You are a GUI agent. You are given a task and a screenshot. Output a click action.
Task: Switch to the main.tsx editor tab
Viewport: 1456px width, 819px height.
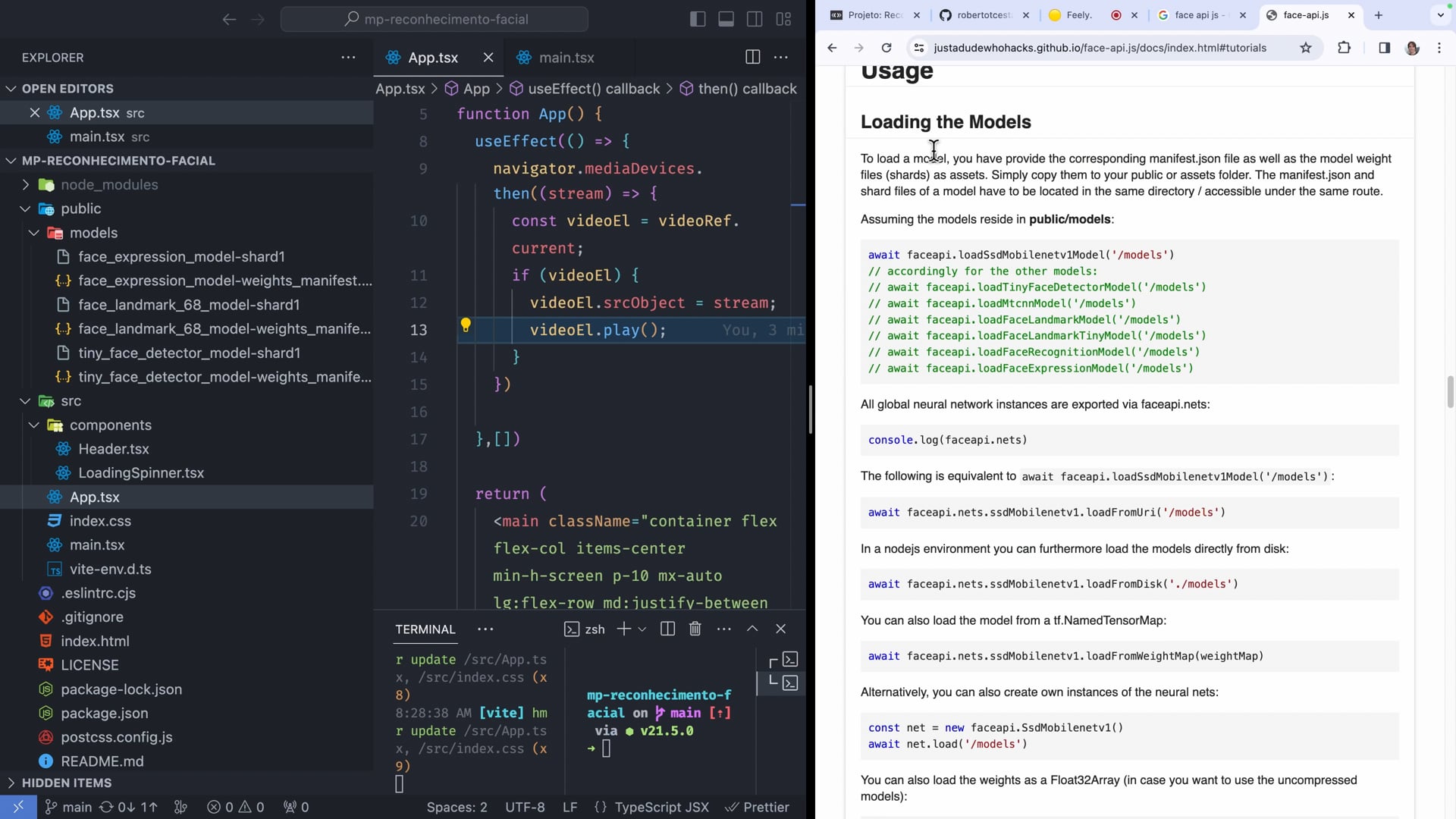tap(566, 58)
